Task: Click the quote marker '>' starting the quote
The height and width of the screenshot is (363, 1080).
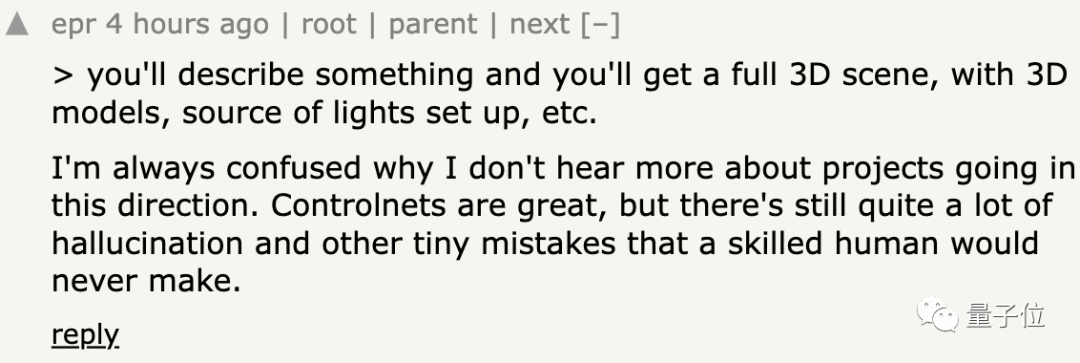Action: click(63, 75)
